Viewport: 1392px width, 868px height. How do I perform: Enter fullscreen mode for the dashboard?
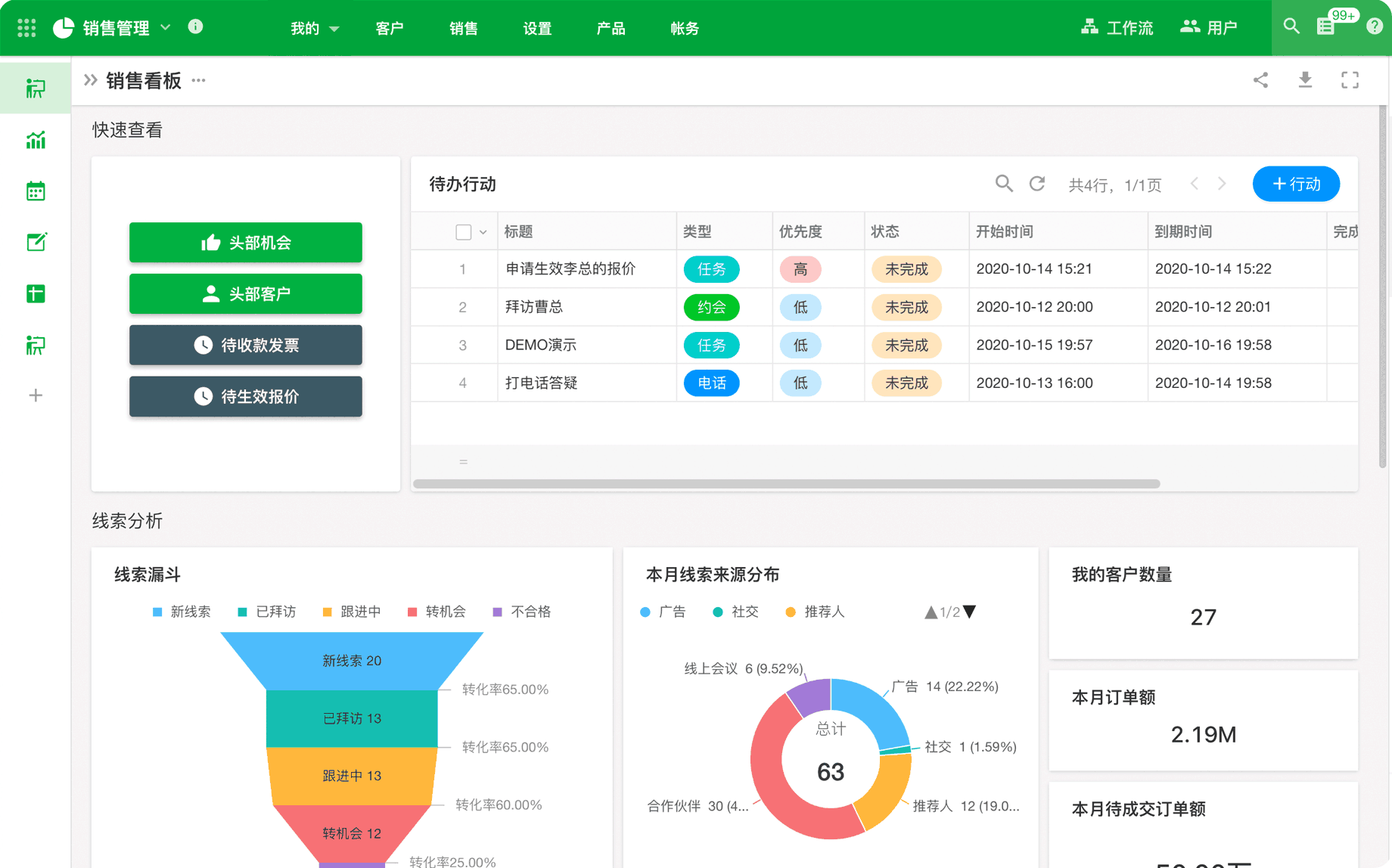click(x=1350, y=80)
